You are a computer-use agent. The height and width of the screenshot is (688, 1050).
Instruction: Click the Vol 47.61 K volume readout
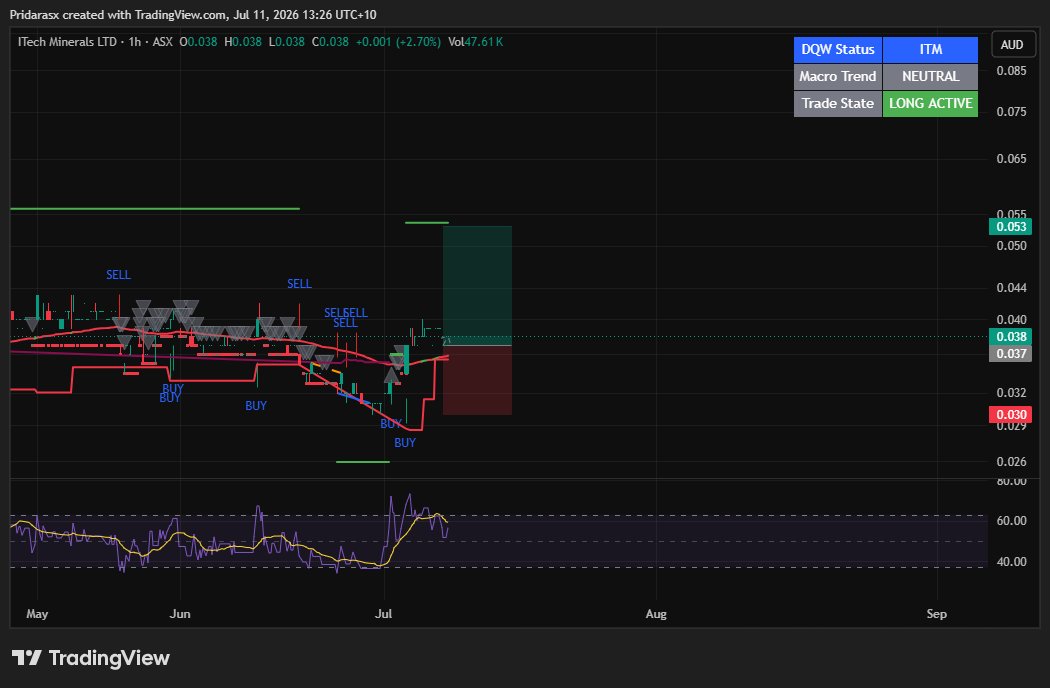pyautogui.click(x=475, y=42)
